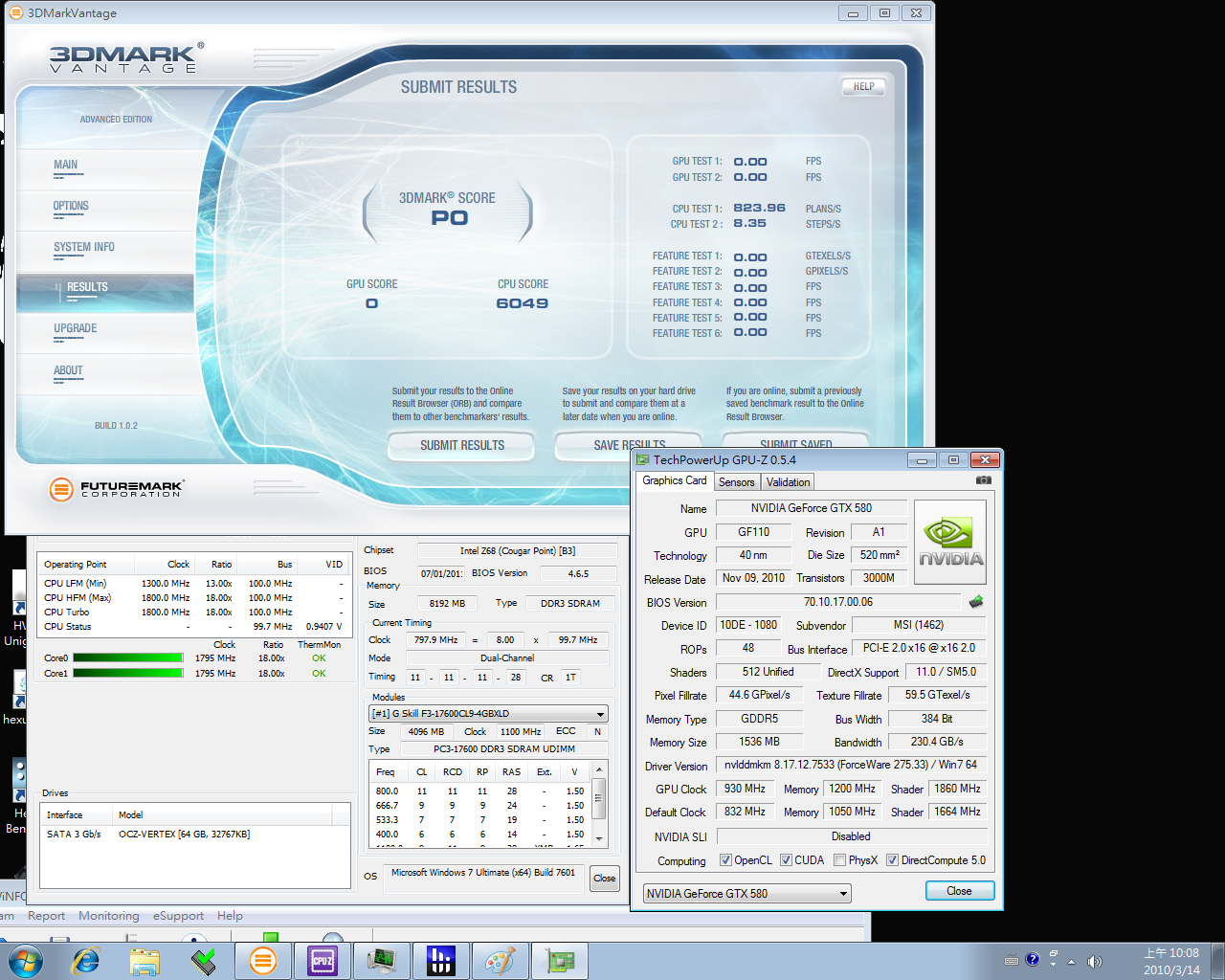The width and height of the screenshot is (1225, 980).
Task: Toggle the OpenCL checkbox
Action: click(725, 860)
